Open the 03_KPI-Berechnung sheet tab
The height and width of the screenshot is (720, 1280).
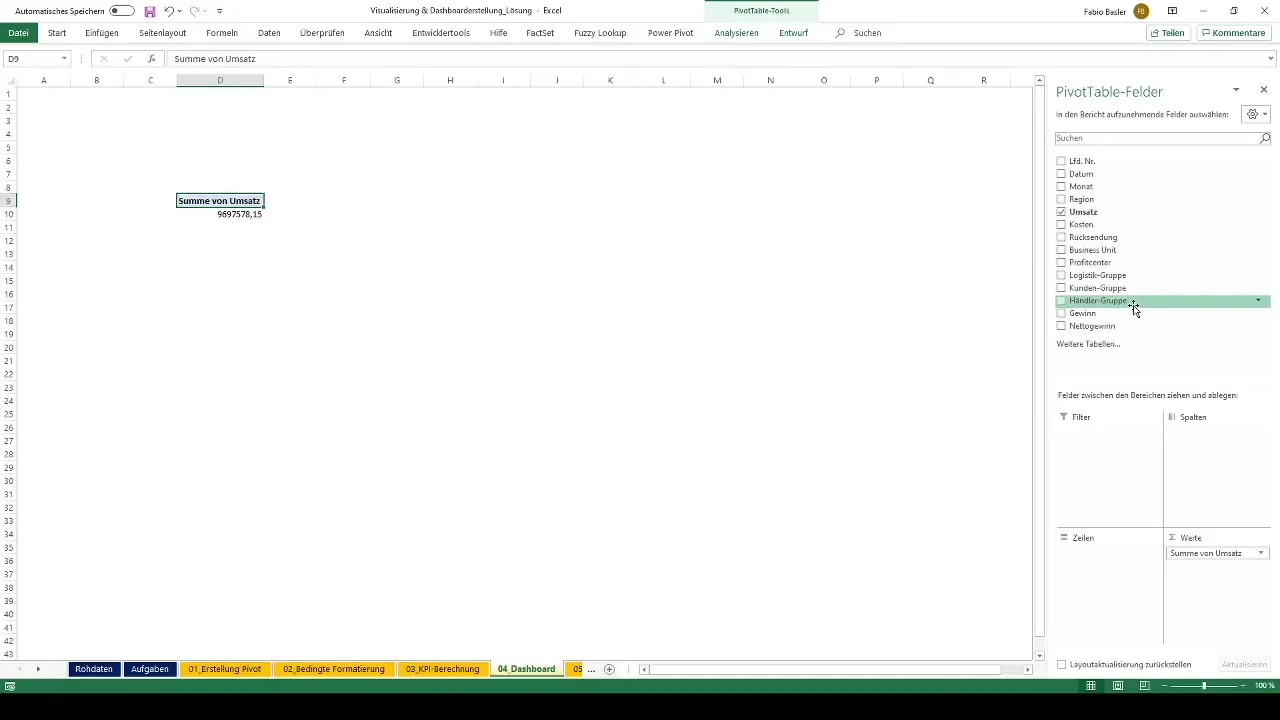442,669
